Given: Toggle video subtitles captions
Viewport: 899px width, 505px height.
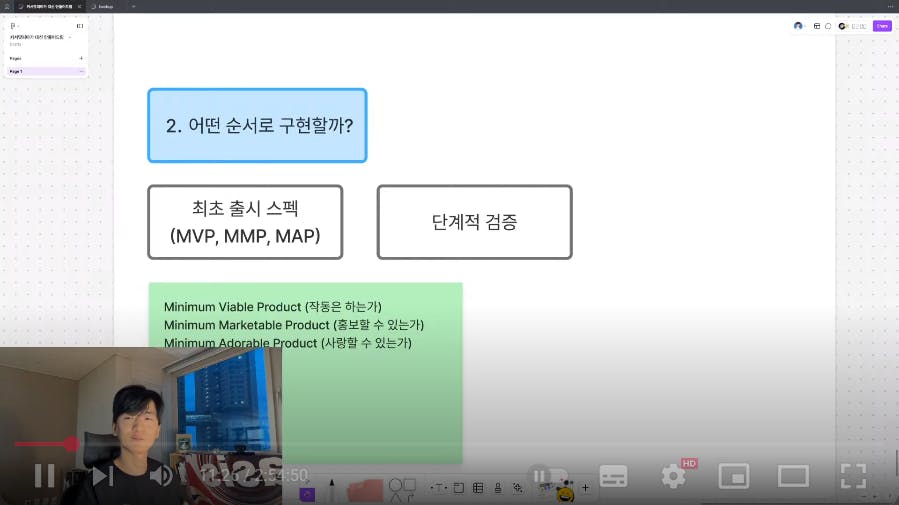Looking at the screenshot, I should coord(613,476).
